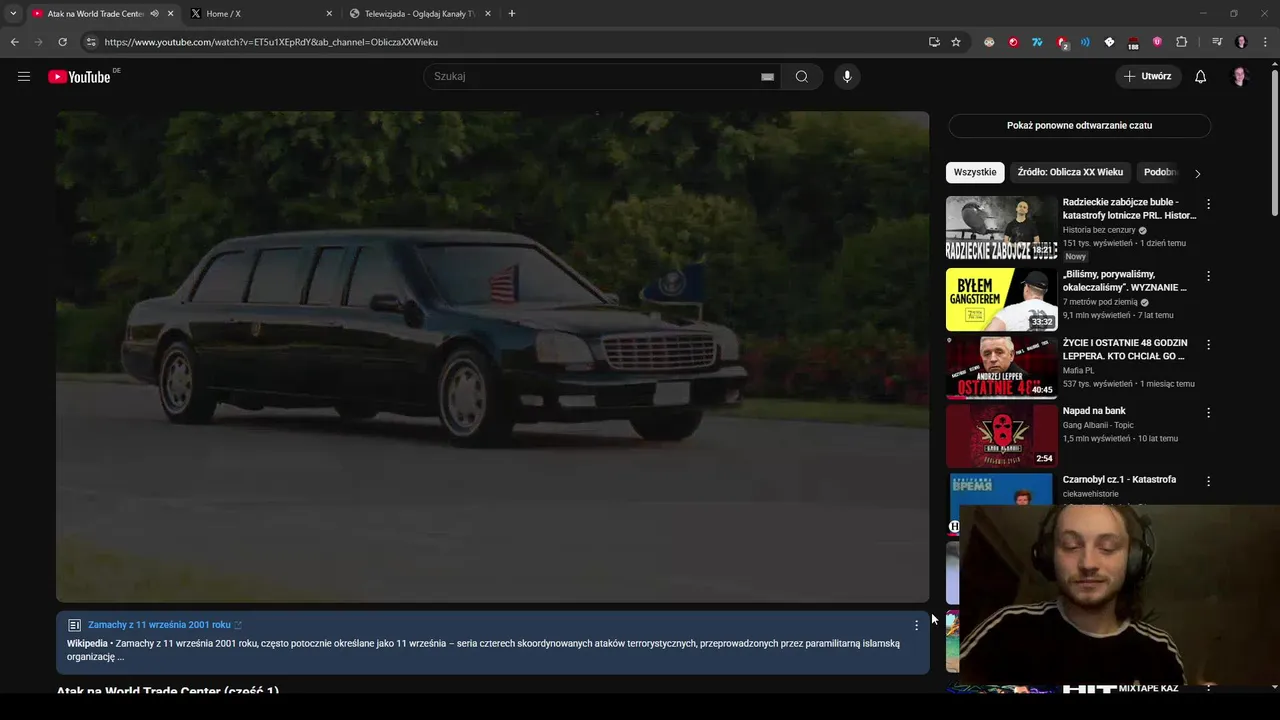Select the Wszystkie filter chip
The width and height of the screenshot is (1280, 720).
pyautogui.click(x=975, y=172)
